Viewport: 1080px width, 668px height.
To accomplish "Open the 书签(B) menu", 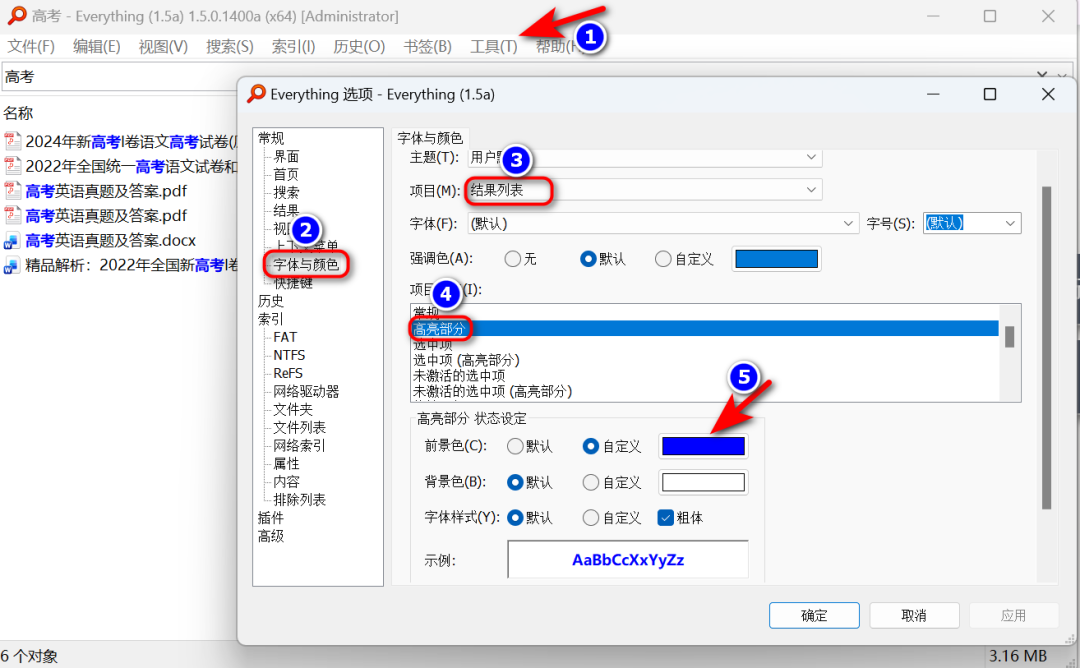I will 427,46.
